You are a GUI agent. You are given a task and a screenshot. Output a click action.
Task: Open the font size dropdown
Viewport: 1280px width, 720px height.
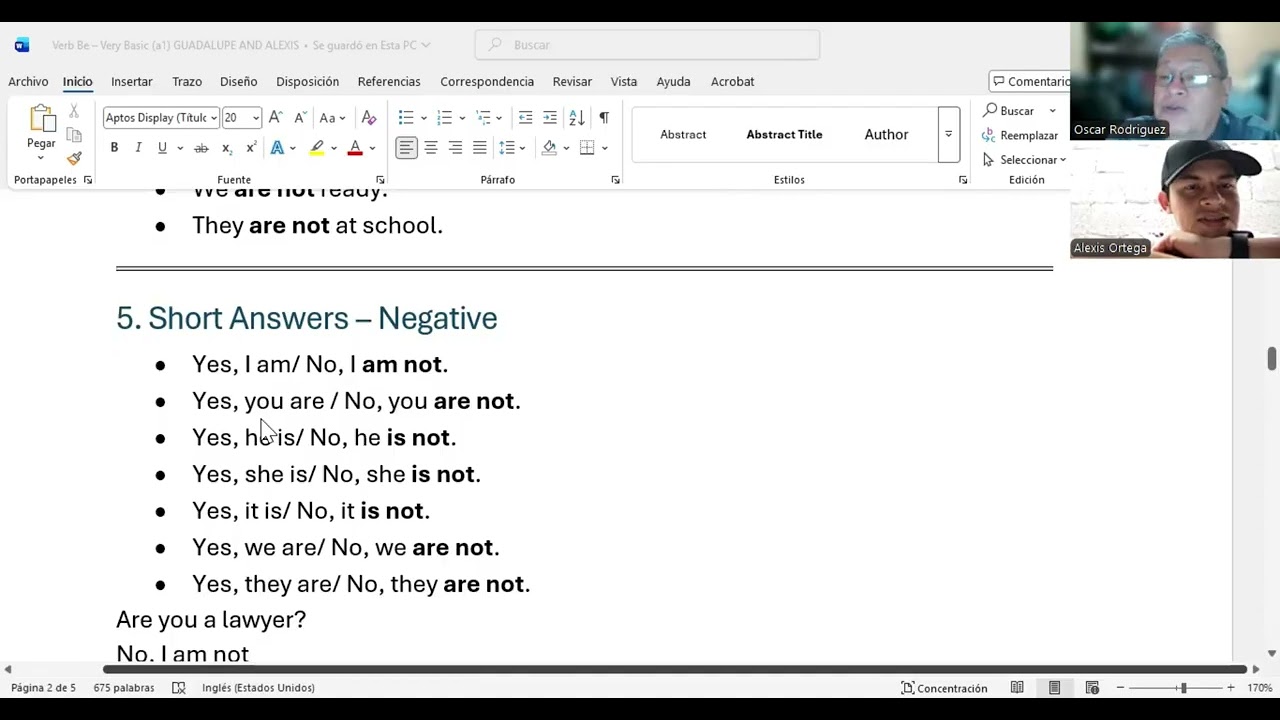click(256, 118)
